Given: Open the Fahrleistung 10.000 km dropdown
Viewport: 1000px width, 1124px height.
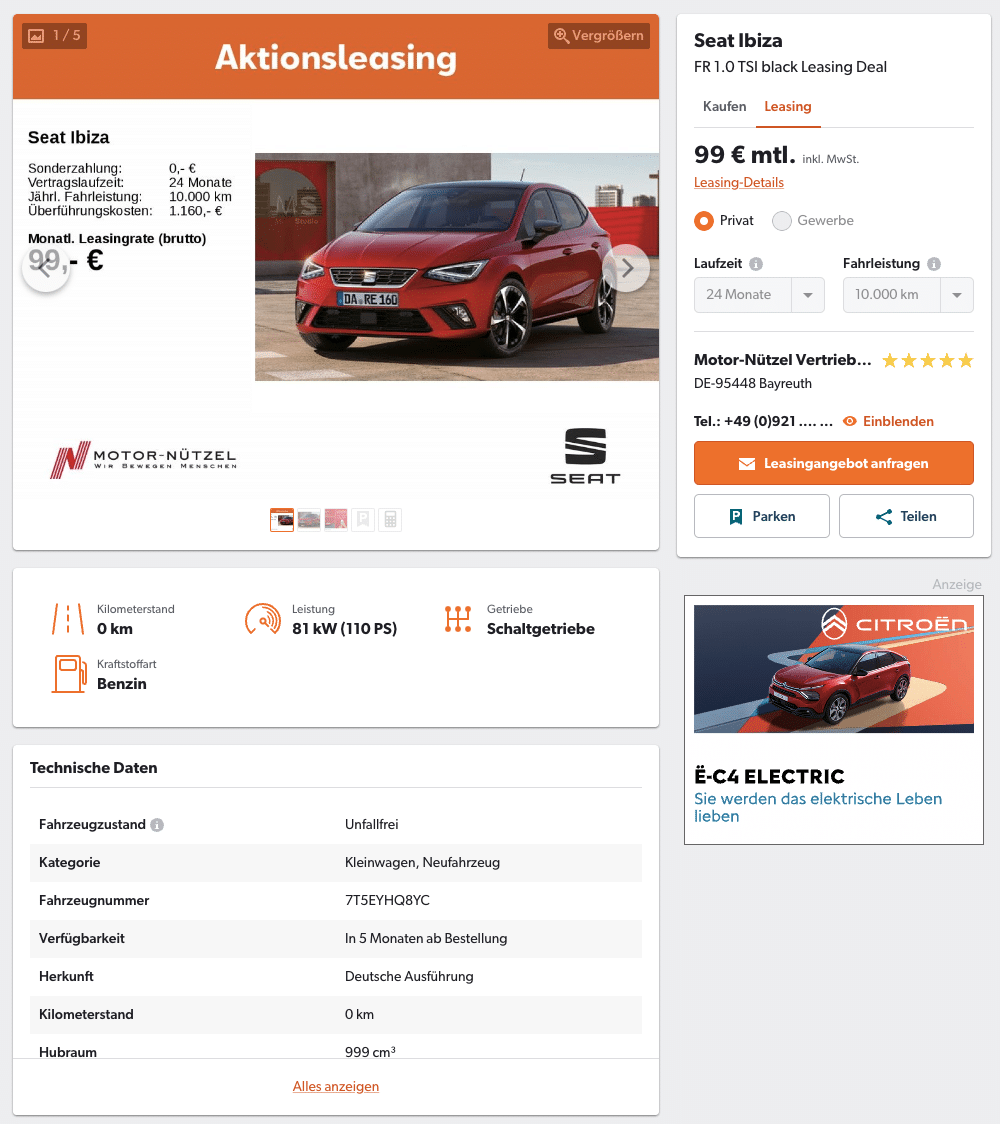Looking at the screenshot, I should pos(908,295).
